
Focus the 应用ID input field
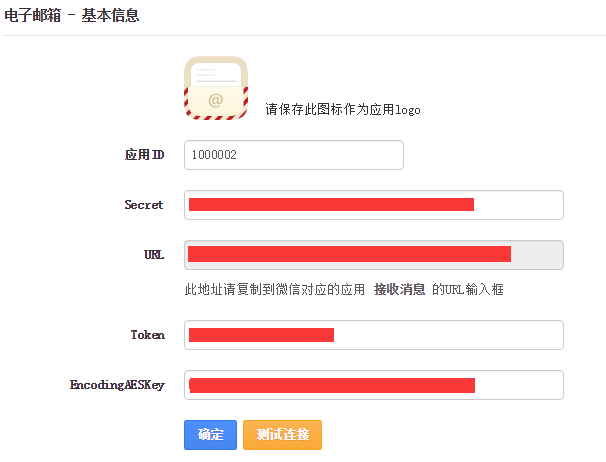tap(293, 155)
